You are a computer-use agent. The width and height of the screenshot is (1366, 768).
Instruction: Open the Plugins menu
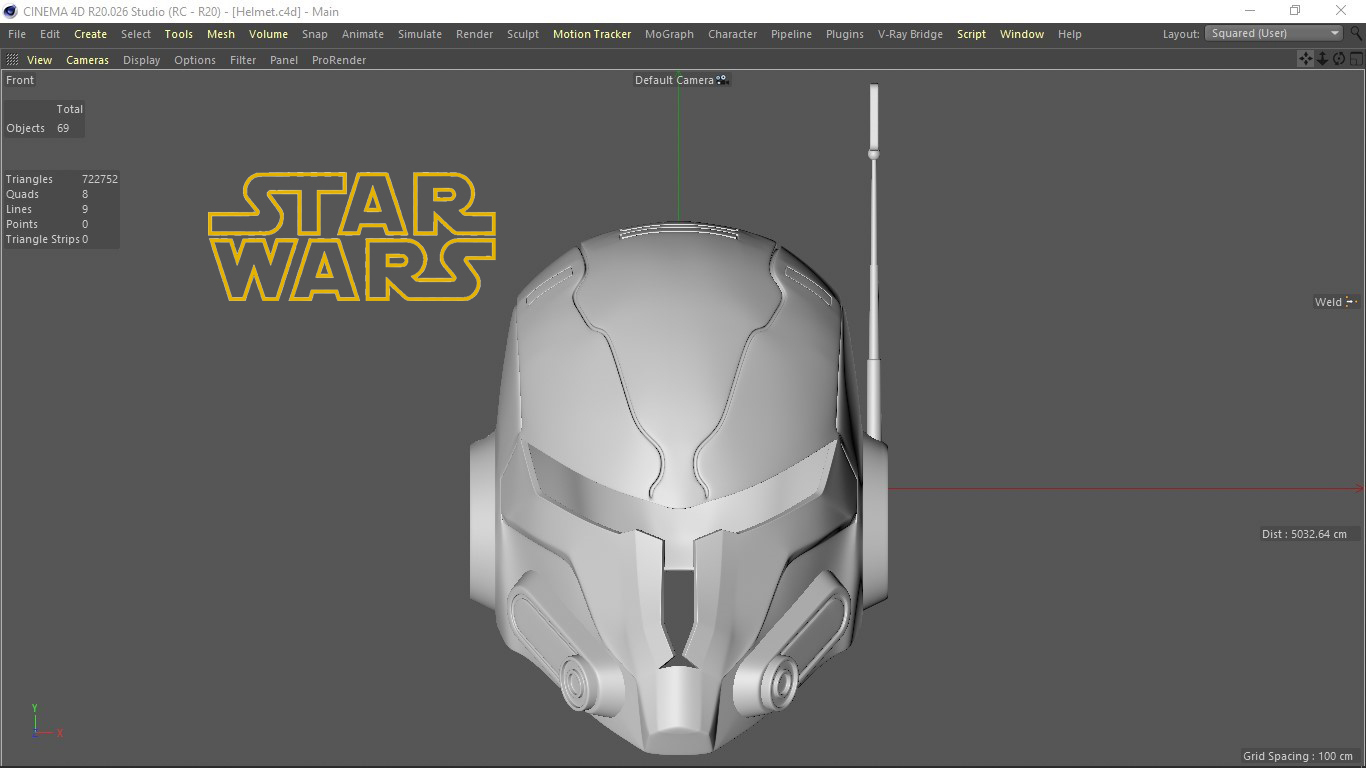[x=845, y=34]
